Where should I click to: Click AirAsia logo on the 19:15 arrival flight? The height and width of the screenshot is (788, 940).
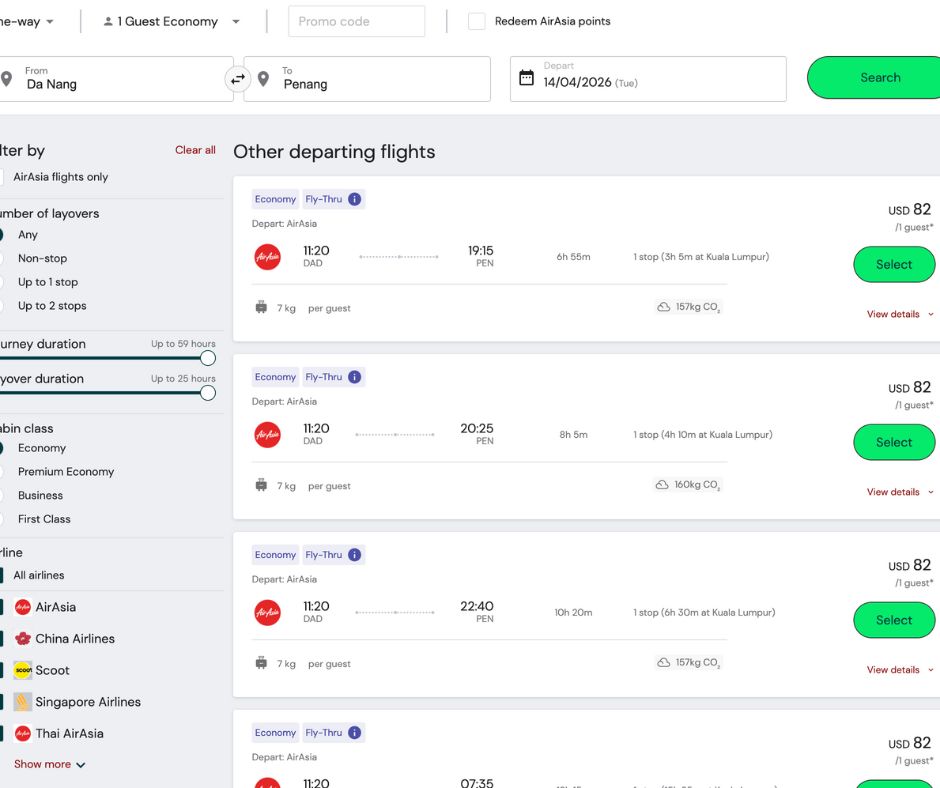click(x=267, y=257)
